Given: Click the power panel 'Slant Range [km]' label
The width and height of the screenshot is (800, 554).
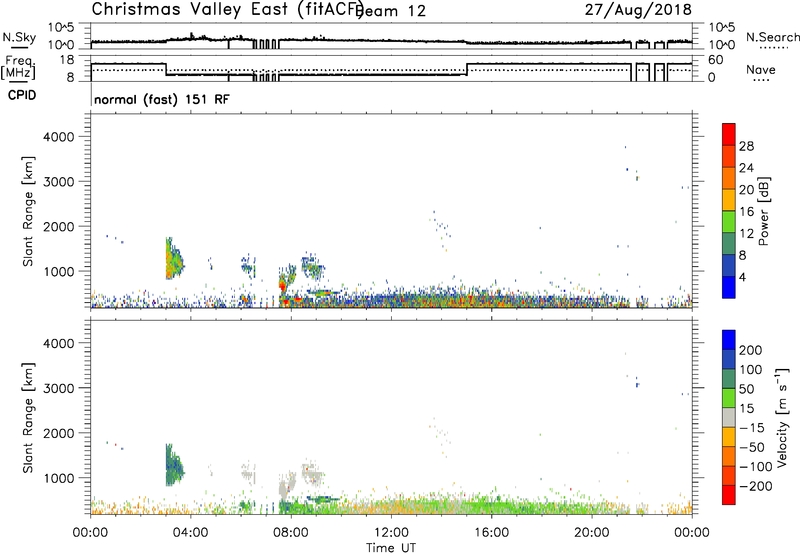Looking at the screenshot, I should (28, 211).
